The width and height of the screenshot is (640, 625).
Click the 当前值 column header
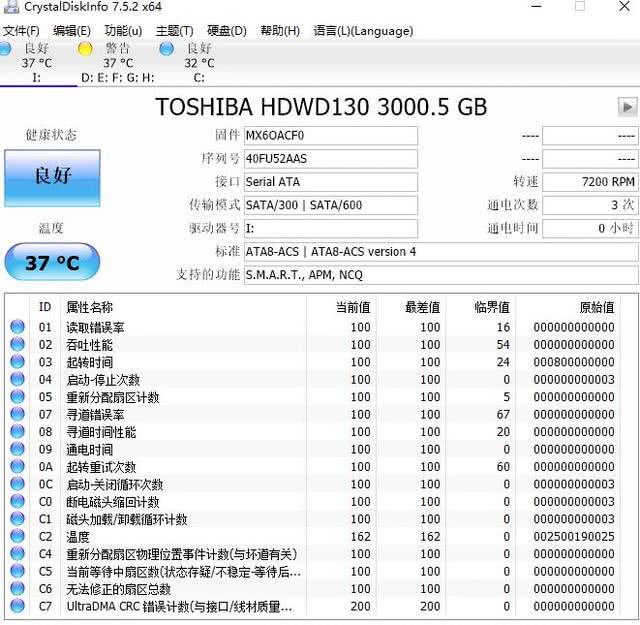353,307
